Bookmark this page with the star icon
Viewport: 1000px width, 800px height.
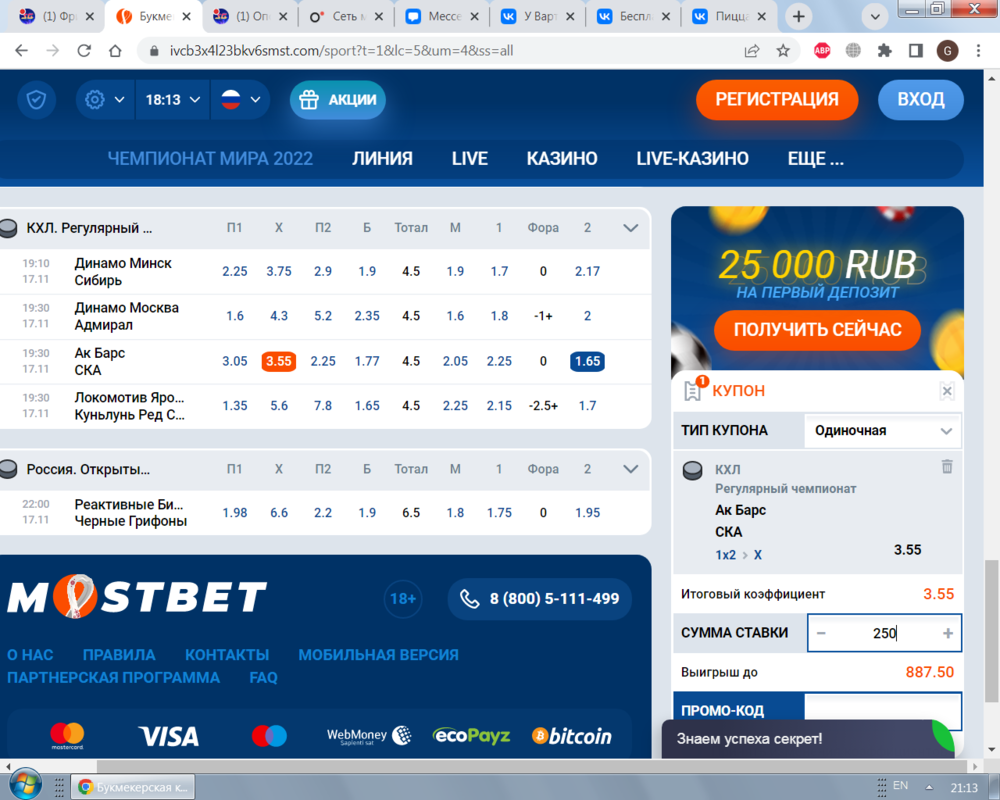pos(783,51)
